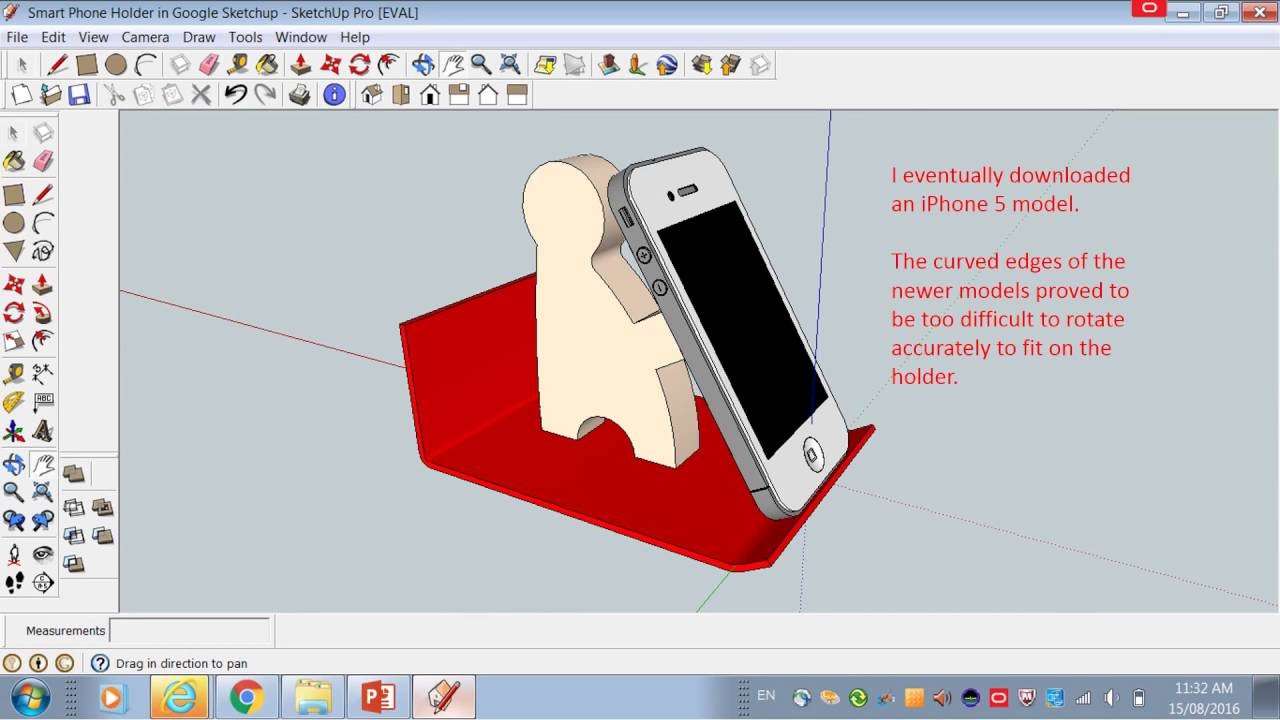Click Zoom Extents in the top toolbar
1280x720 pixels.
pos(510,65)
